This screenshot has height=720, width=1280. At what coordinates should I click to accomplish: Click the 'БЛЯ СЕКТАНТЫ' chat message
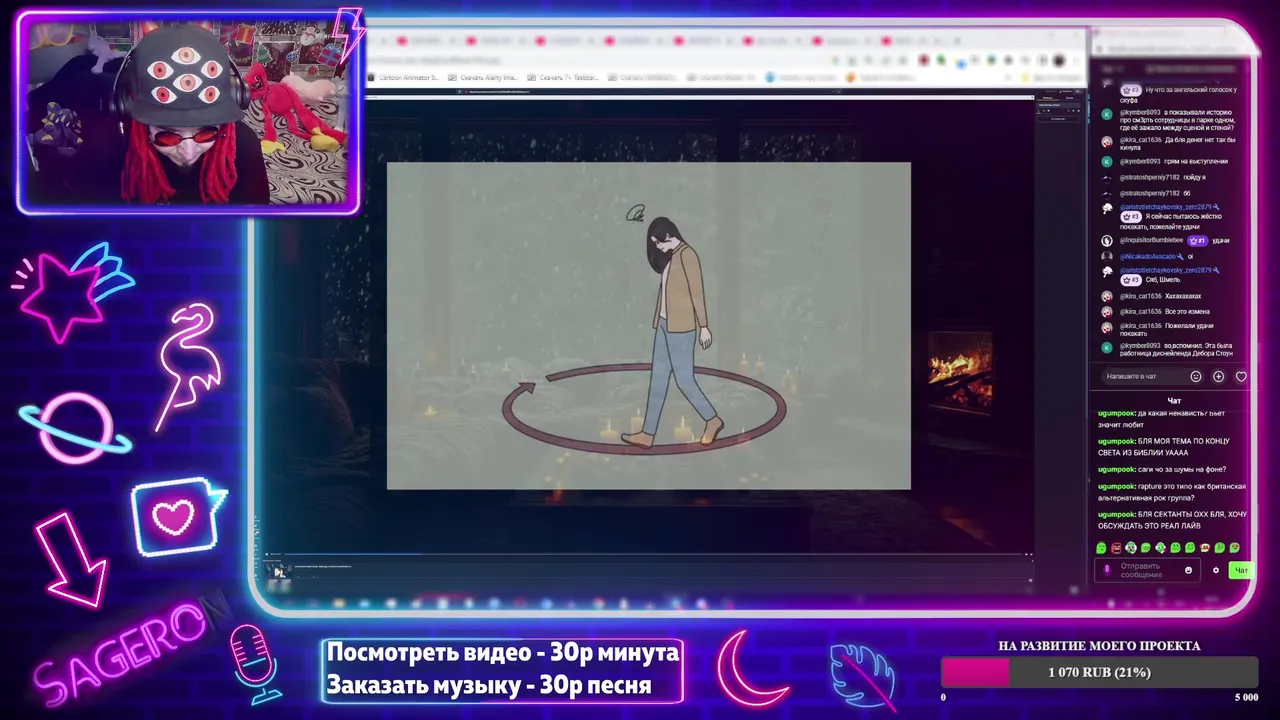(1172, 520)
